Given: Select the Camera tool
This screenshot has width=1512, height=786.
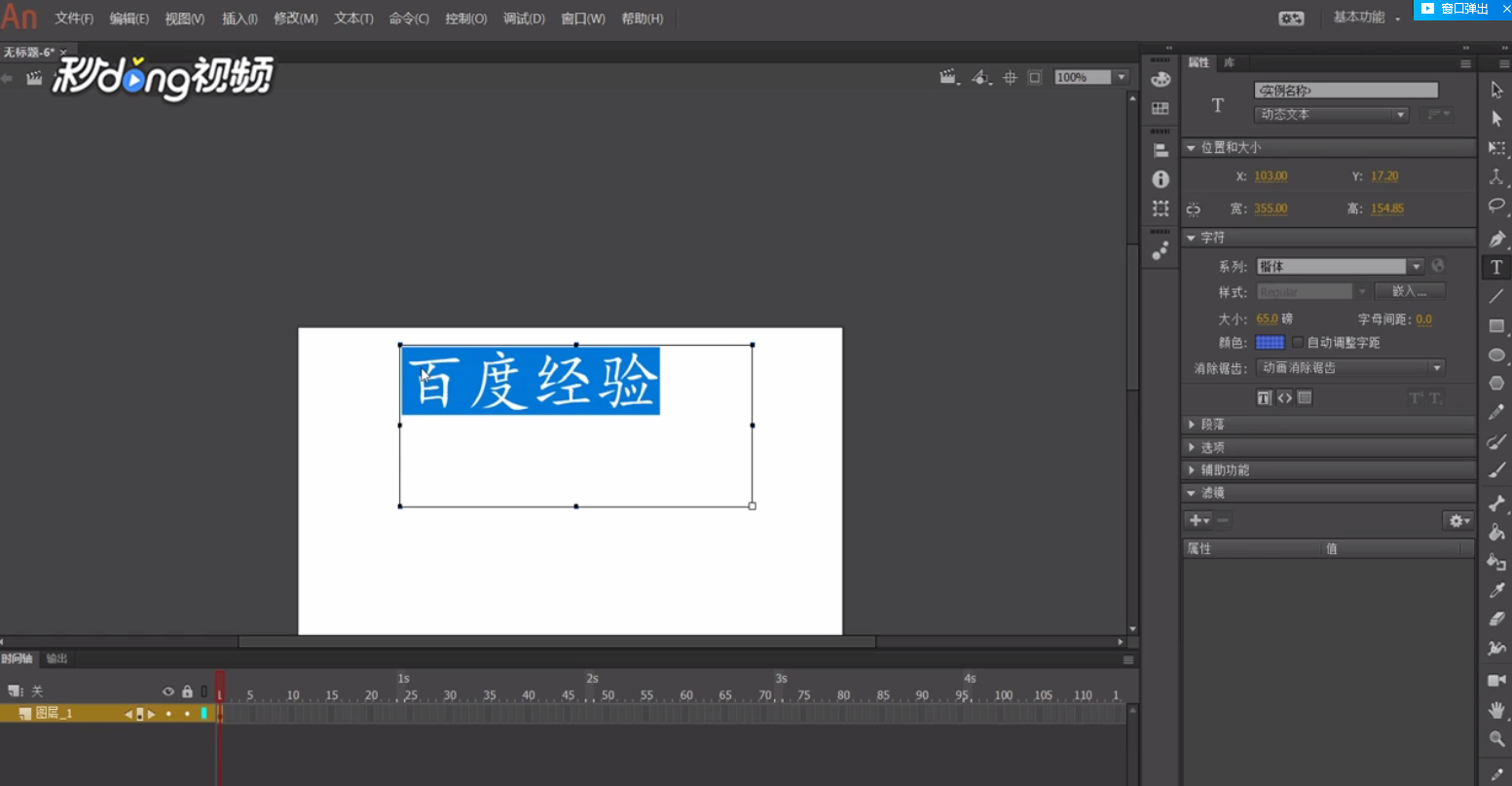Looking at the screenshot, I should [1496, 680].
